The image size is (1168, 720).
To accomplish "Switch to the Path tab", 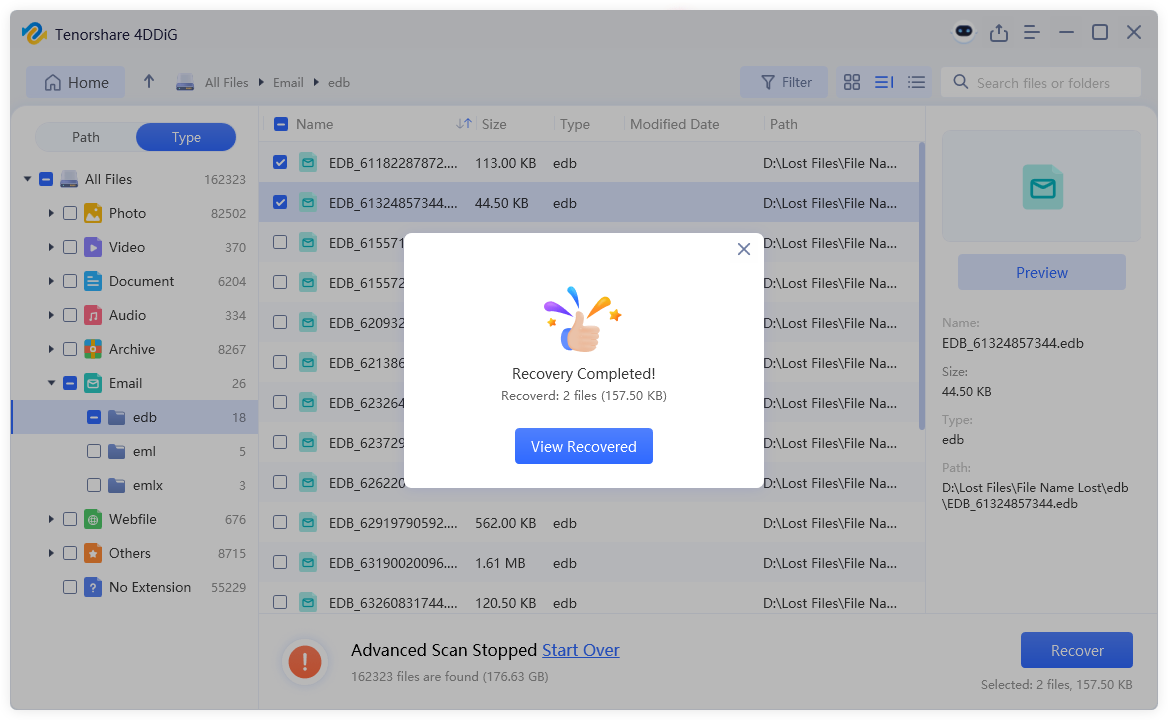I will 86,137.
